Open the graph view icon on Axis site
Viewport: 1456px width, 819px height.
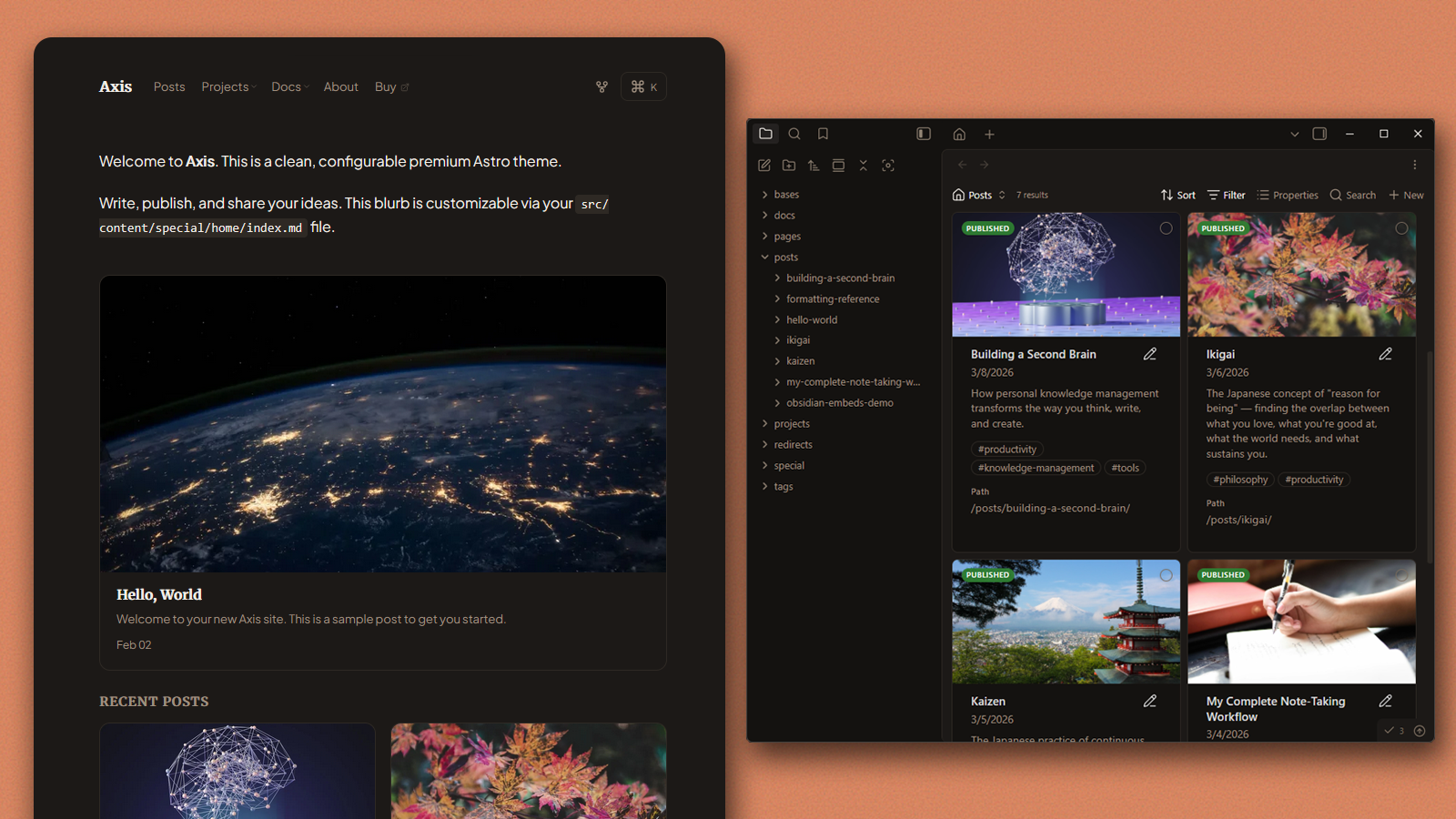pos(602,86)
